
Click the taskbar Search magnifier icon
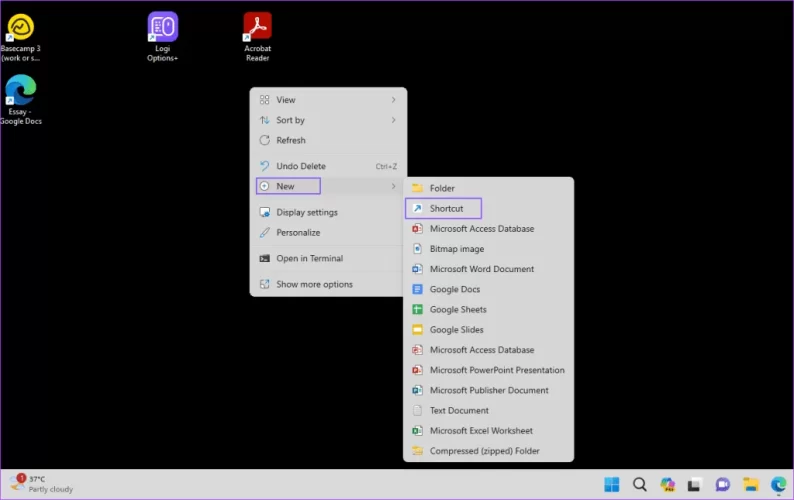[640, 485]
